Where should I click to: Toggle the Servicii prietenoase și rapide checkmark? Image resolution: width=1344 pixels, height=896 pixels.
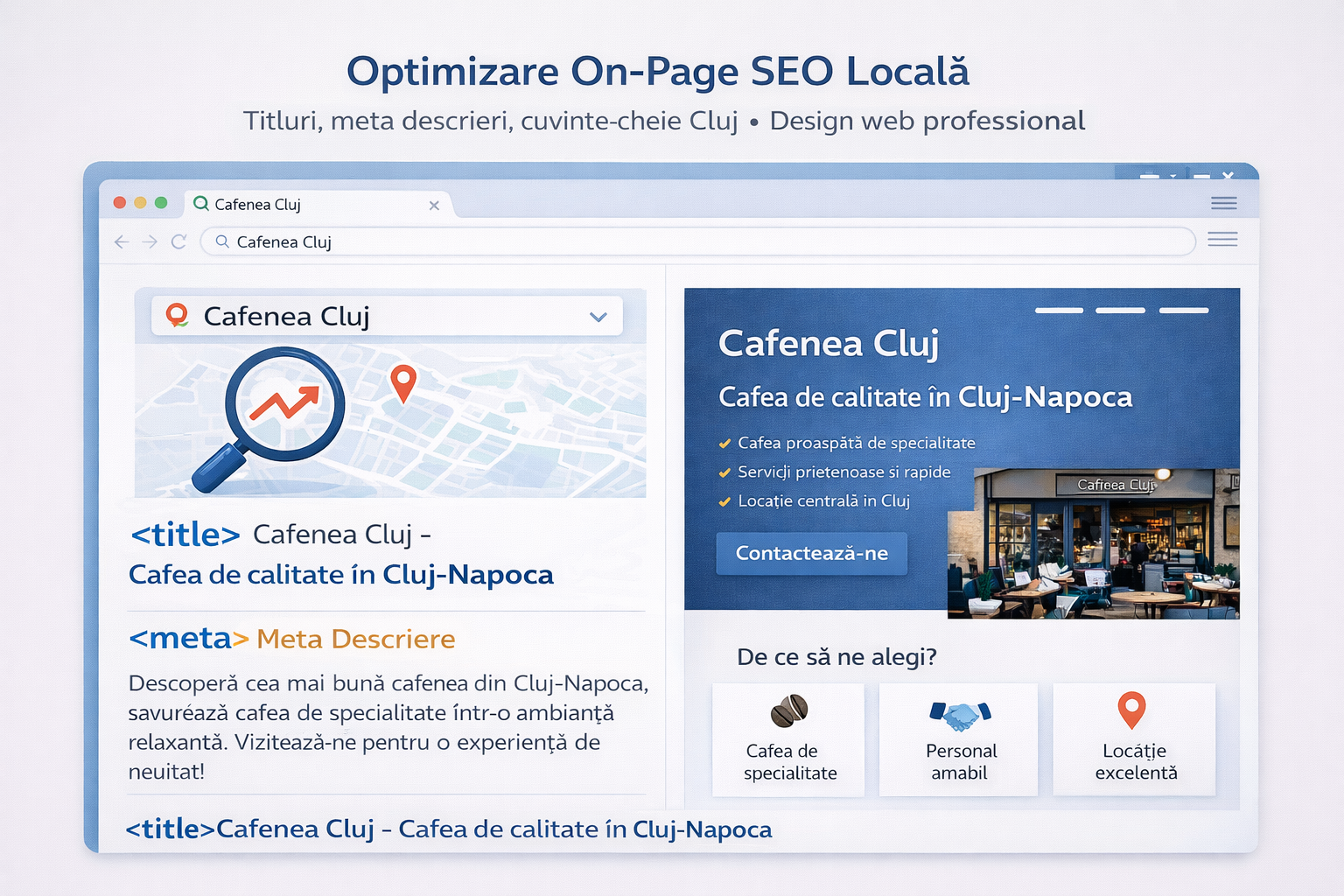(x=724, y=472)
